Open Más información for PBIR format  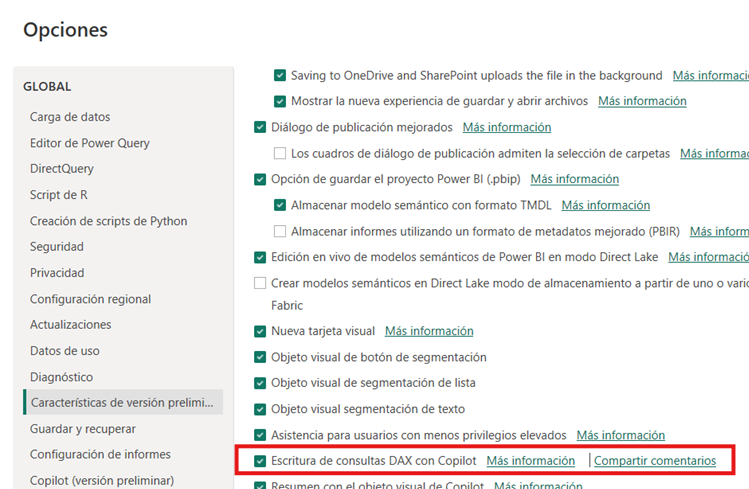(719, 232)
